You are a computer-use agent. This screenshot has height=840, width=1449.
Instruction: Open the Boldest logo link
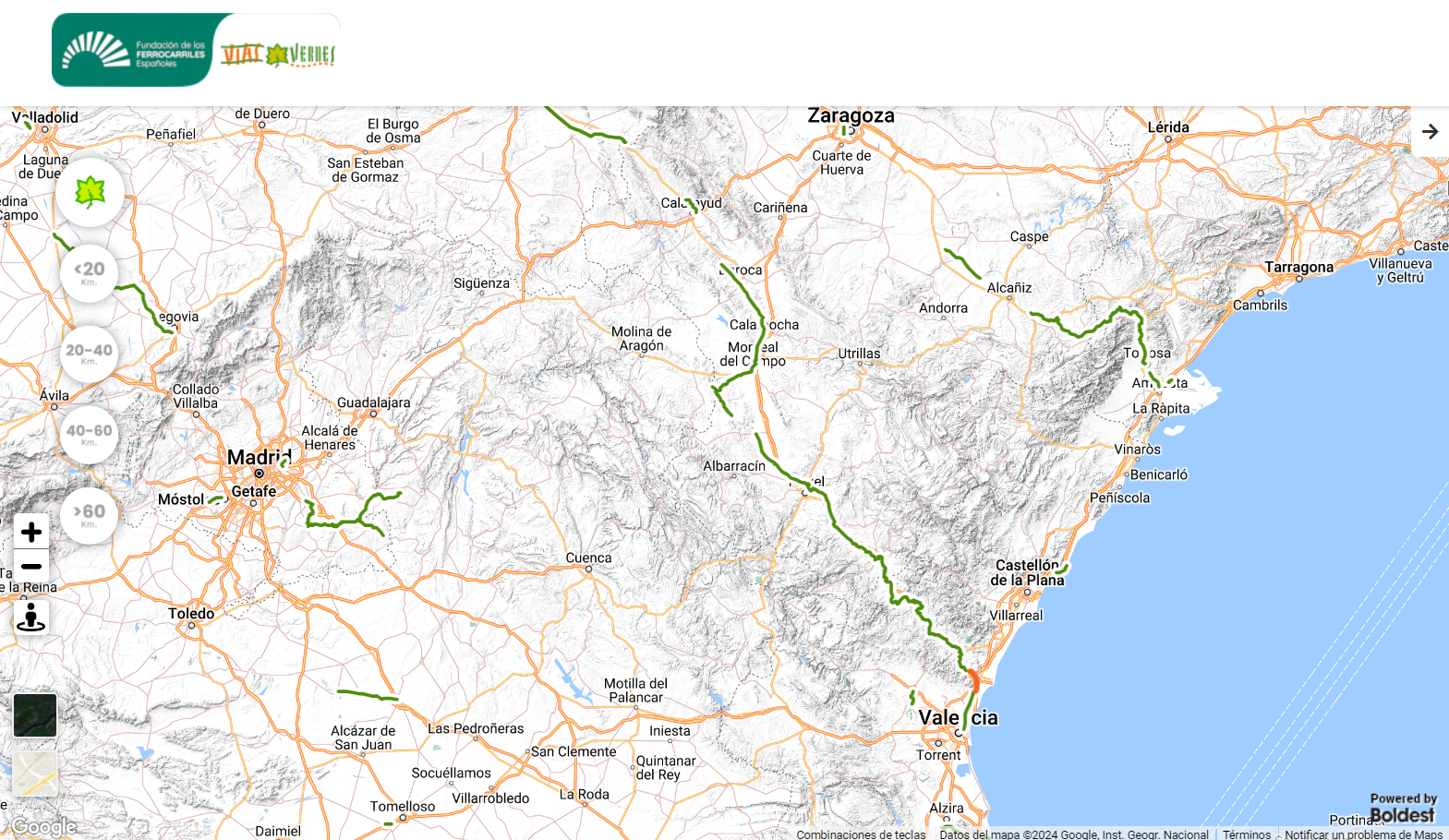pos(1402,809)
